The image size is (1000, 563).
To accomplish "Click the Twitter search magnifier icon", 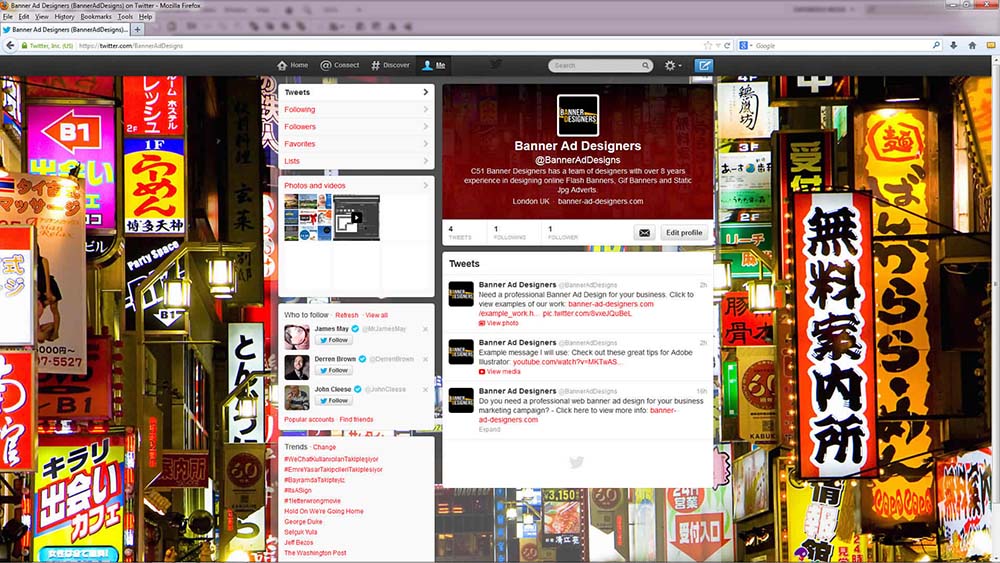I will (x=645, y=66).
